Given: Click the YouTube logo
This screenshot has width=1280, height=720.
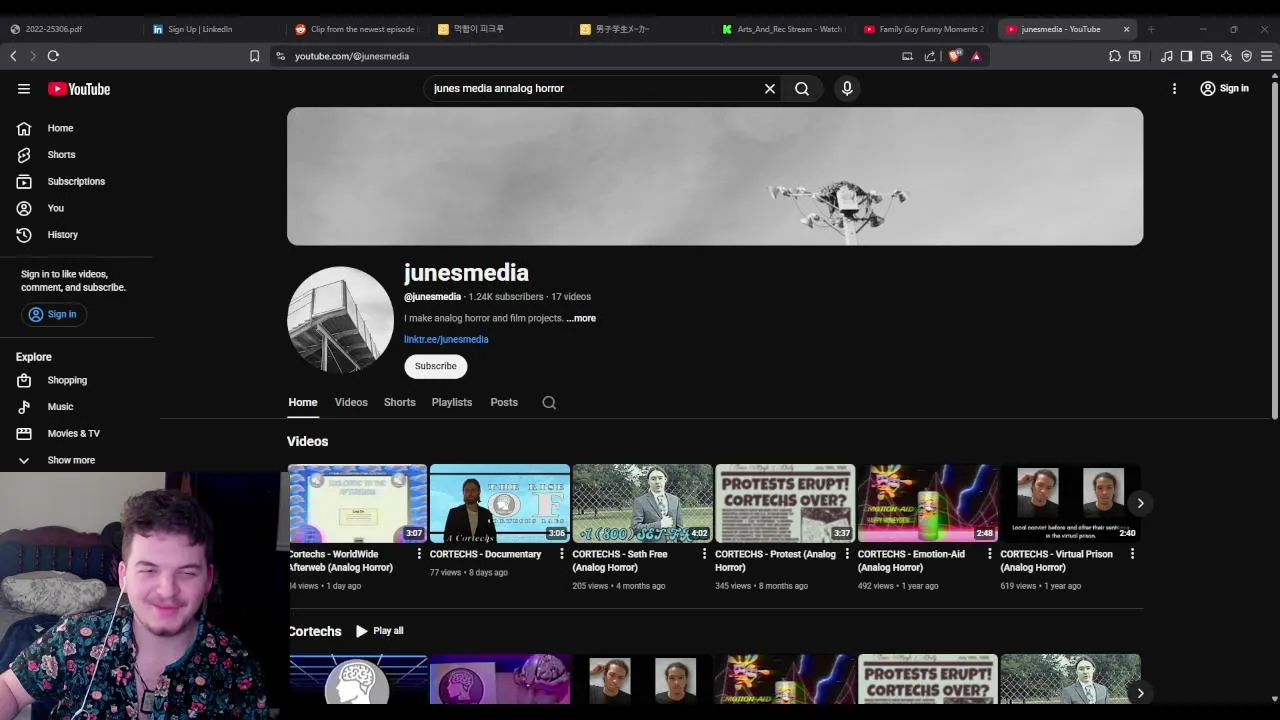Looking at the screenshot, I should pos(79,89).
